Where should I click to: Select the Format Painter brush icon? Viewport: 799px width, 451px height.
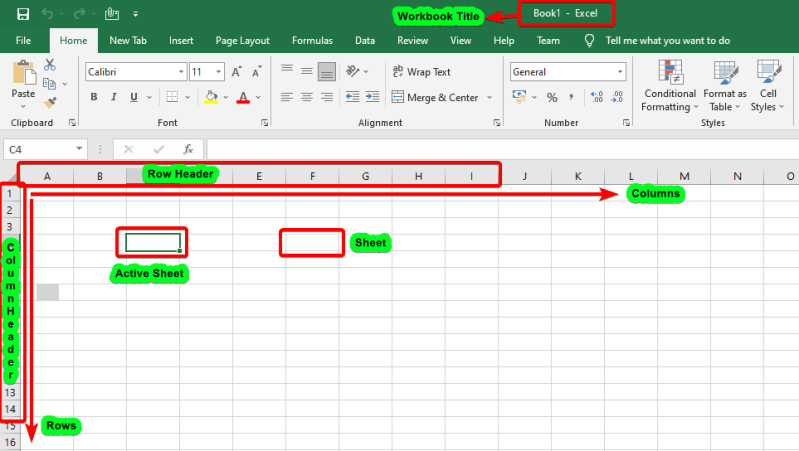click(50, 102)
